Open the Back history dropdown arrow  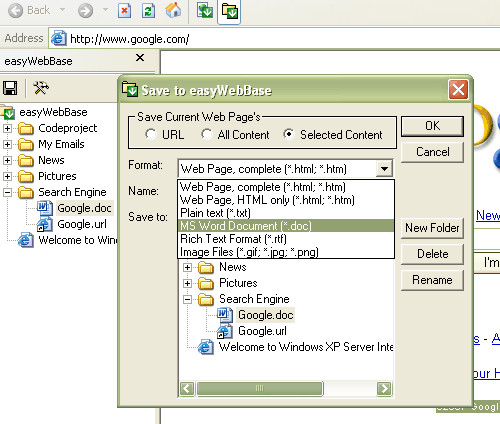(63, 10)
